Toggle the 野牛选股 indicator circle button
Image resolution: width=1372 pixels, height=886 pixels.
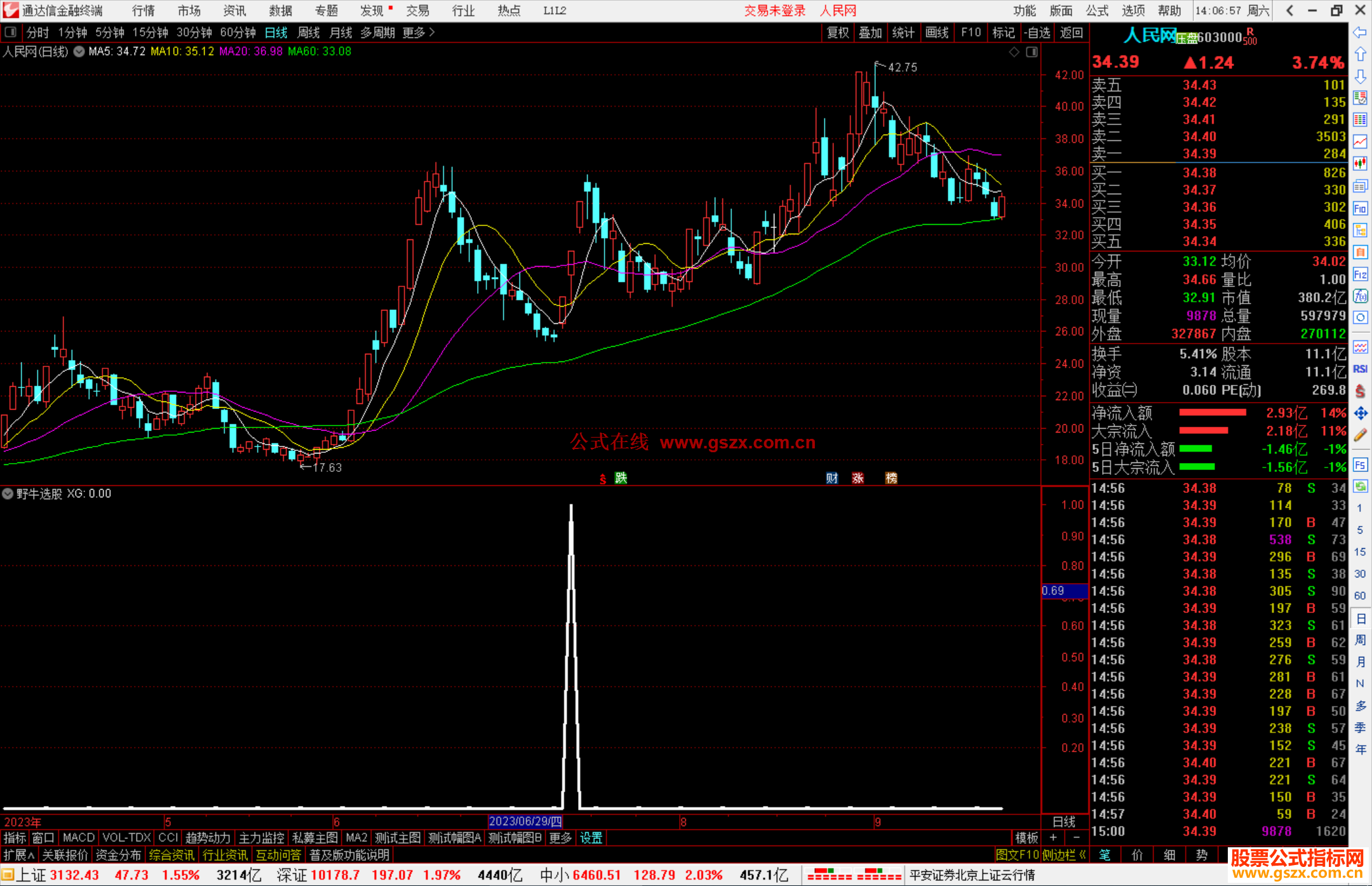(x=8, y=493)
